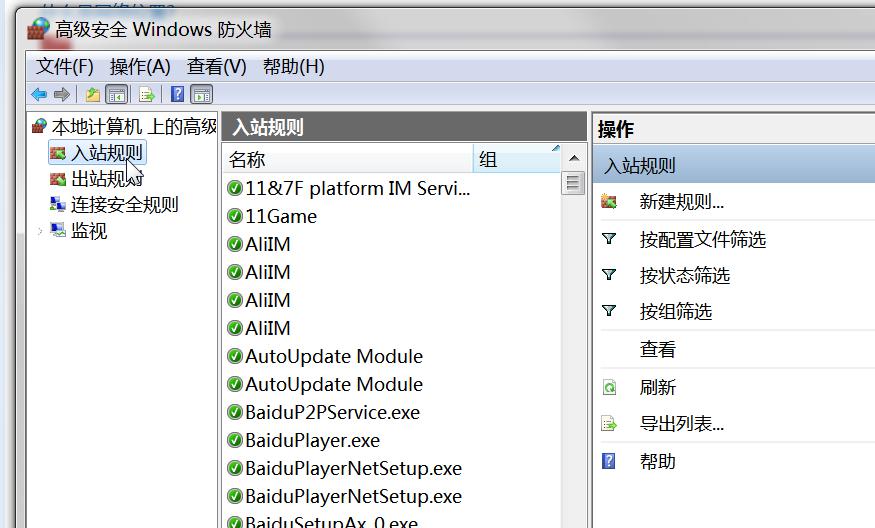Click 新建规则... action link

click(x=681, y=201)
